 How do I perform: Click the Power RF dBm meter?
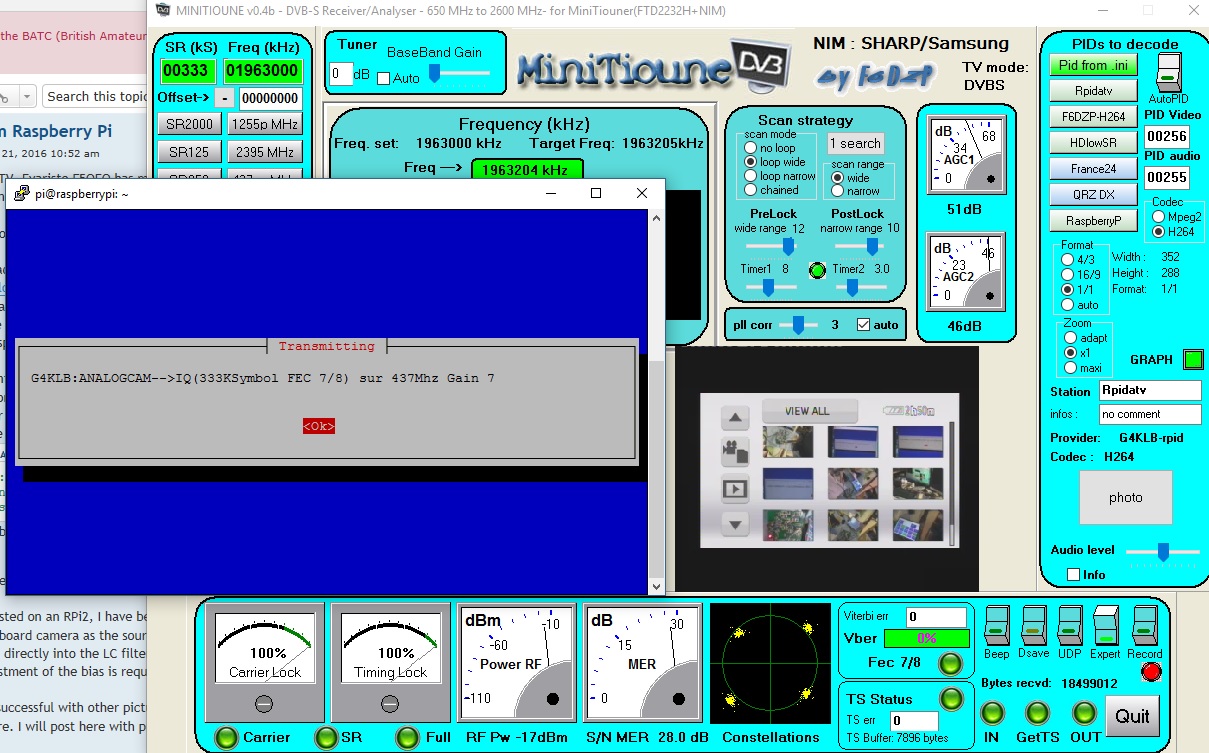516,663
